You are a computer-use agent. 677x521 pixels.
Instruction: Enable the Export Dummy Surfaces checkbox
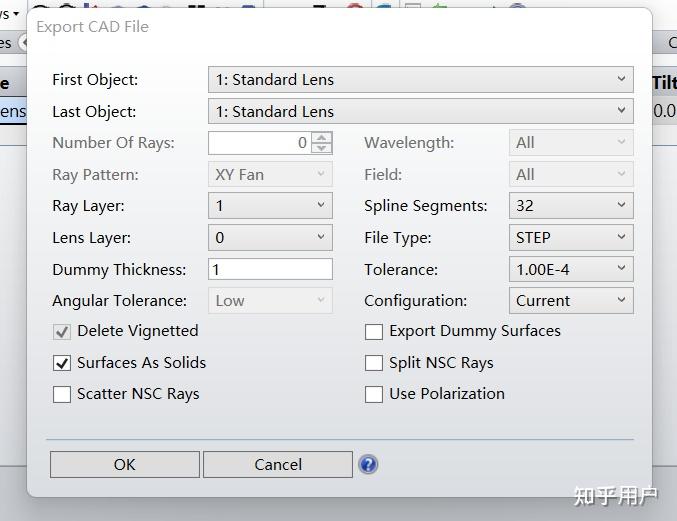coord(373,332)
